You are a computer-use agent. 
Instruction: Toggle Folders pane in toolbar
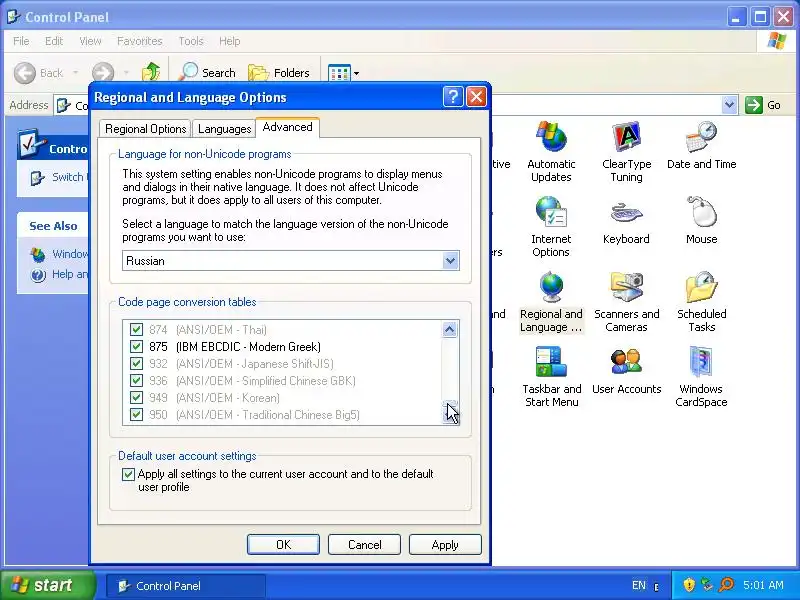point(279,72)
